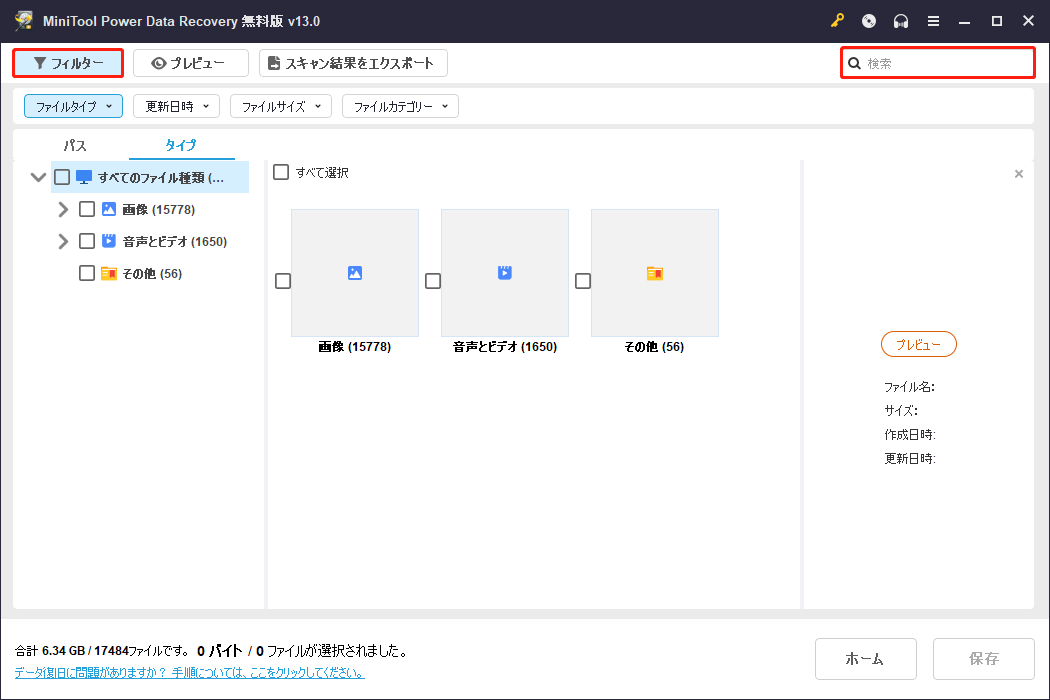Open the bootable media disc icon
The height and width of the screenshot is (700, 1050).
[869, 21]
